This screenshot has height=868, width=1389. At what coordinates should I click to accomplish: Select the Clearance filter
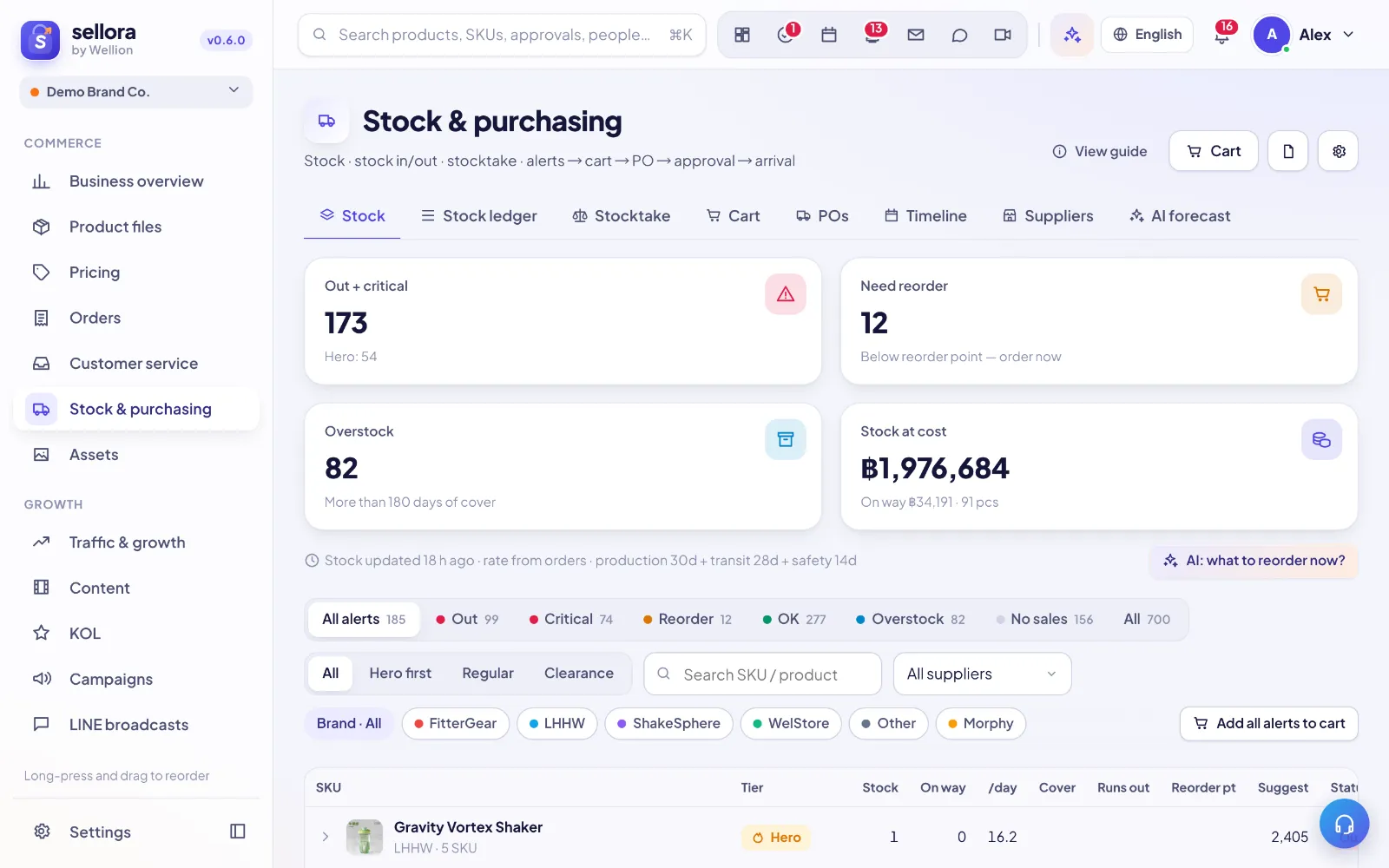[579, 674]
